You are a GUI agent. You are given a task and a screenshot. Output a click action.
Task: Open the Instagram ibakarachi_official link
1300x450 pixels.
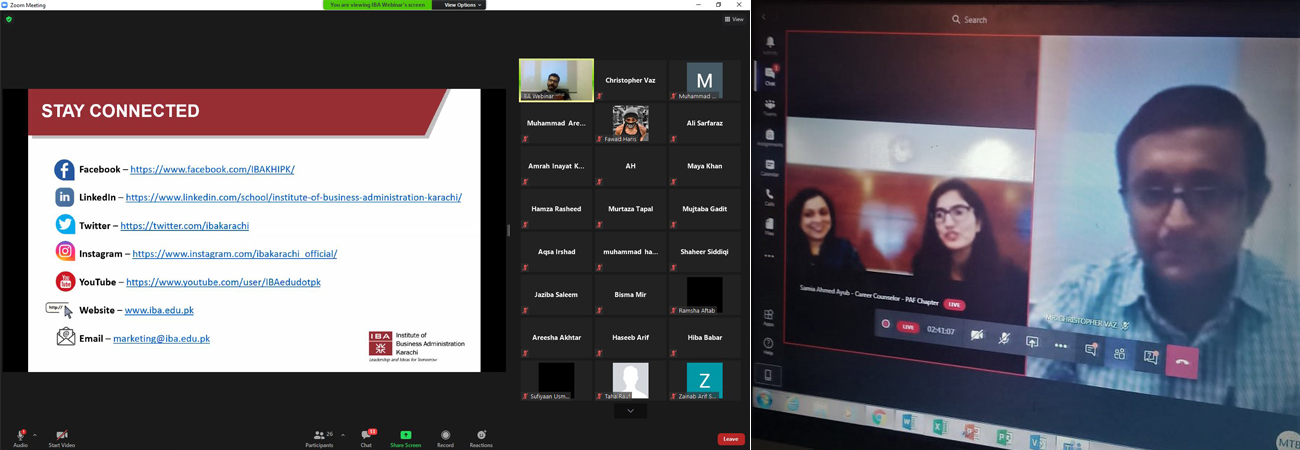click(234, 254)
